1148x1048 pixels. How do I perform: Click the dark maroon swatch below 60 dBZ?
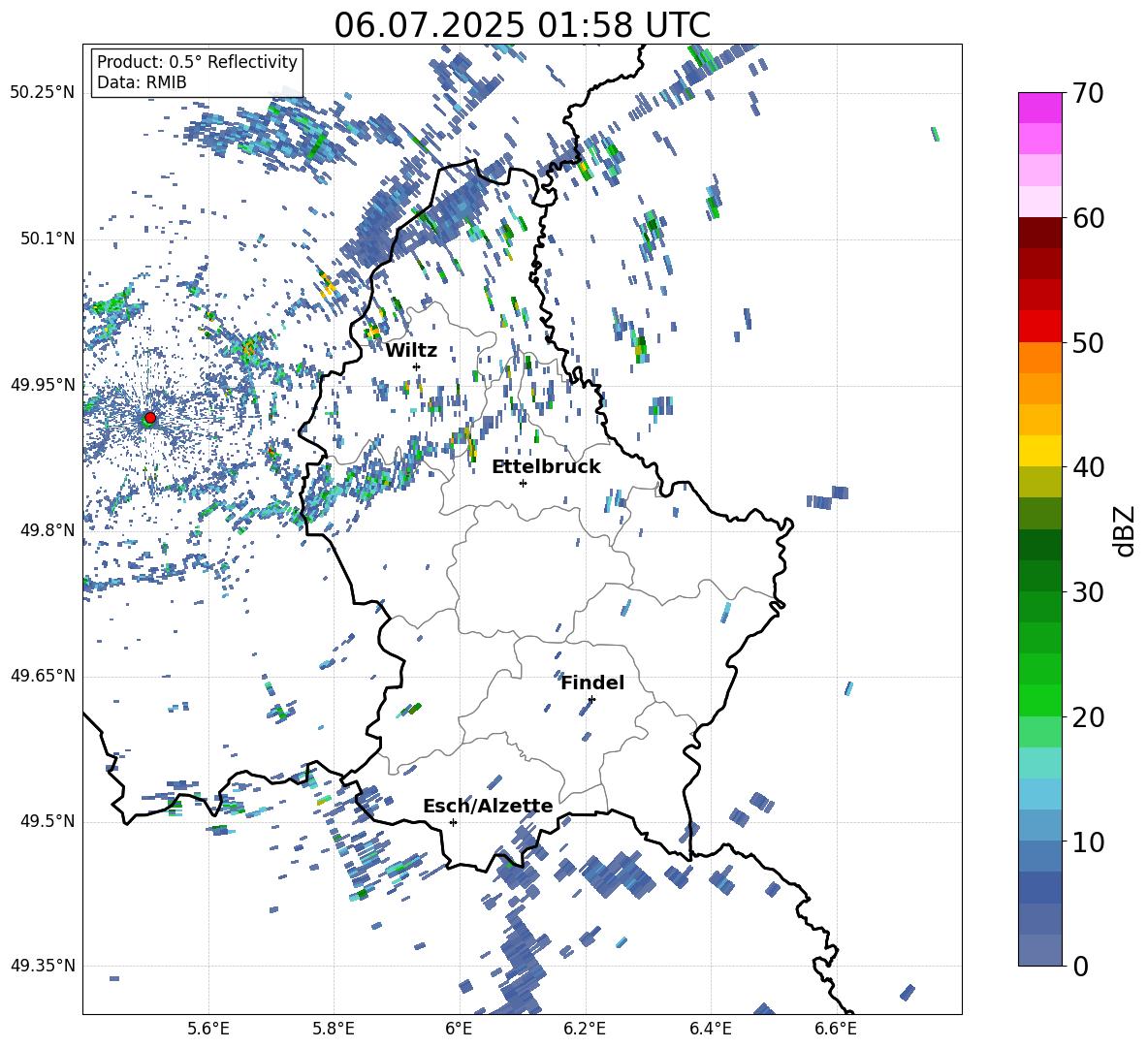click(1040, 233)
